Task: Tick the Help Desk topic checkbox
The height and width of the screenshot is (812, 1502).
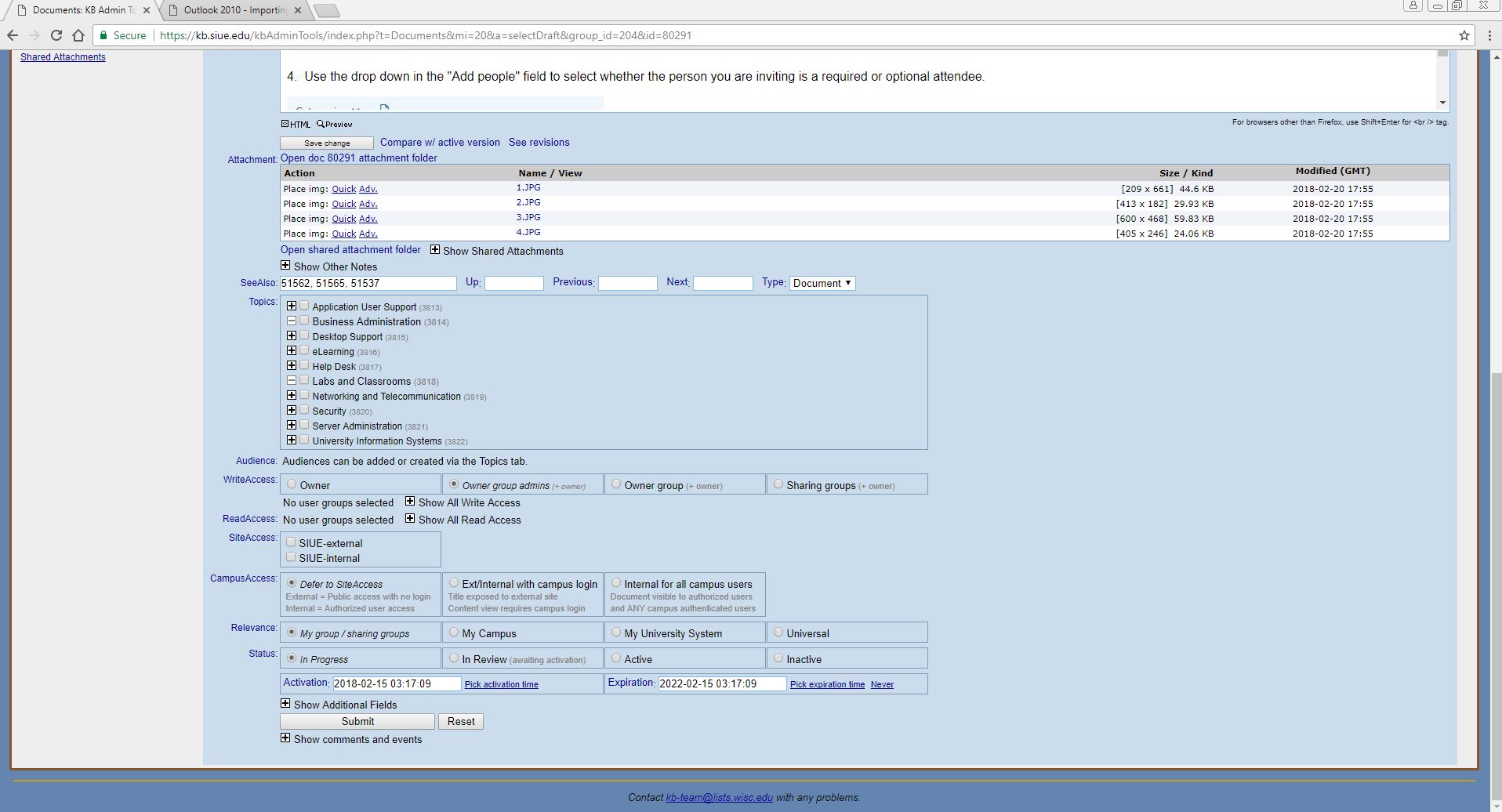Action: 304,365
